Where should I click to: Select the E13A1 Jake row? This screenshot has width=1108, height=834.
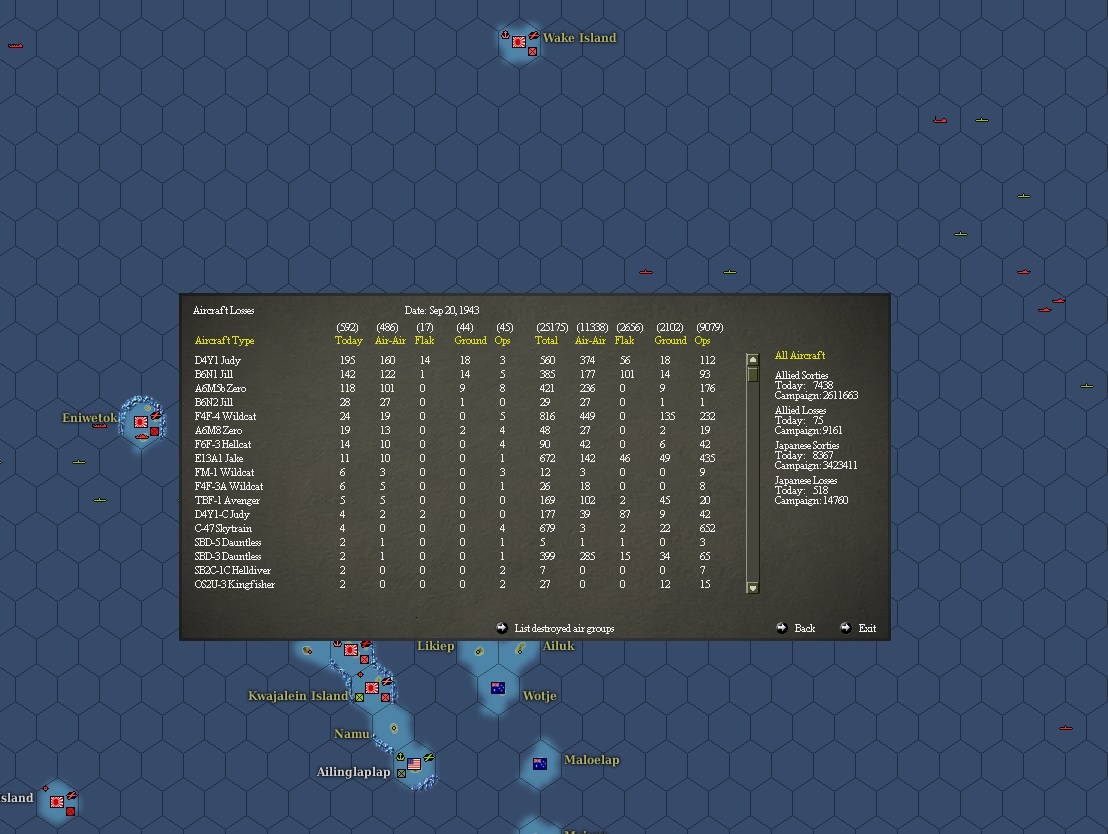456,459
